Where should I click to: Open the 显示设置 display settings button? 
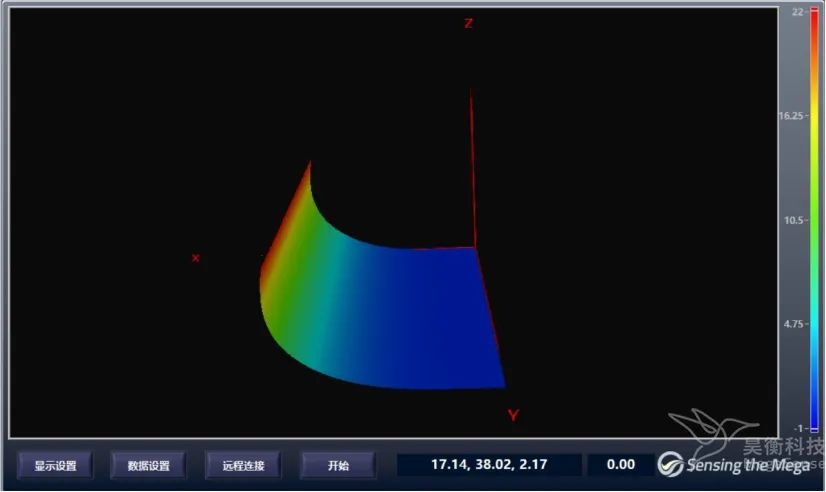click(55, 465)
